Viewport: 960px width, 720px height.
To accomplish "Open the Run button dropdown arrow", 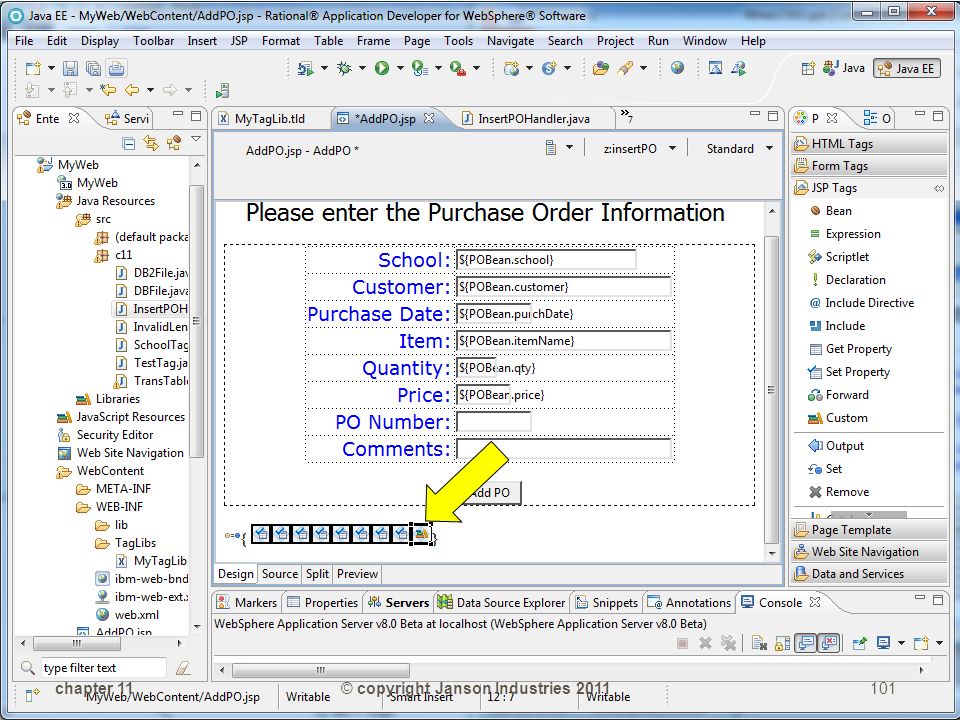I will click(x=400, y=68).
